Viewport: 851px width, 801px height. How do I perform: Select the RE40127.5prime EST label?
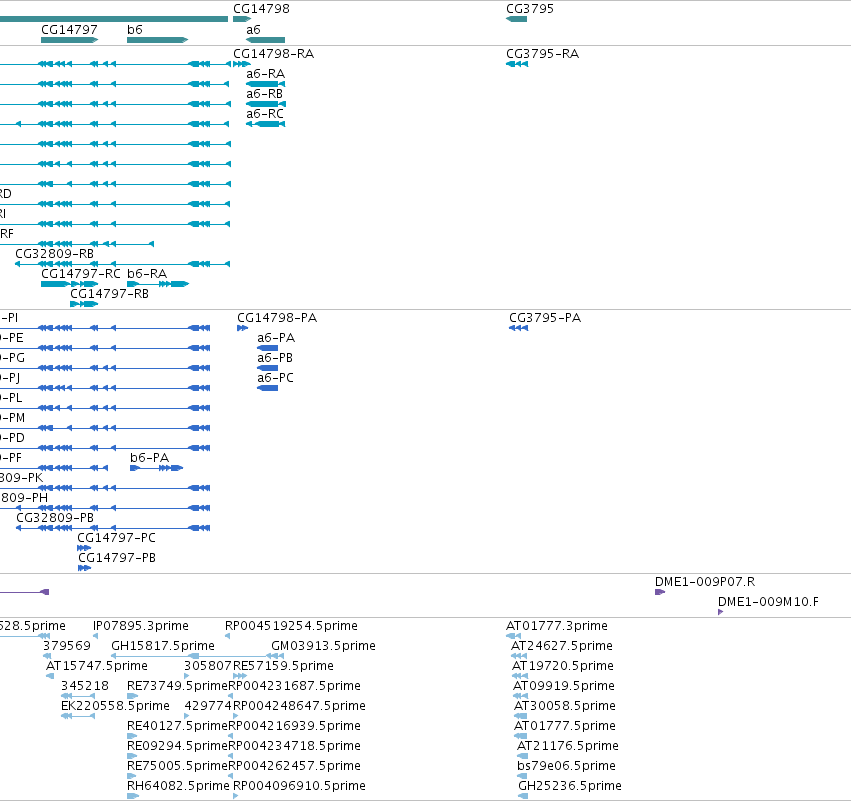177,726
